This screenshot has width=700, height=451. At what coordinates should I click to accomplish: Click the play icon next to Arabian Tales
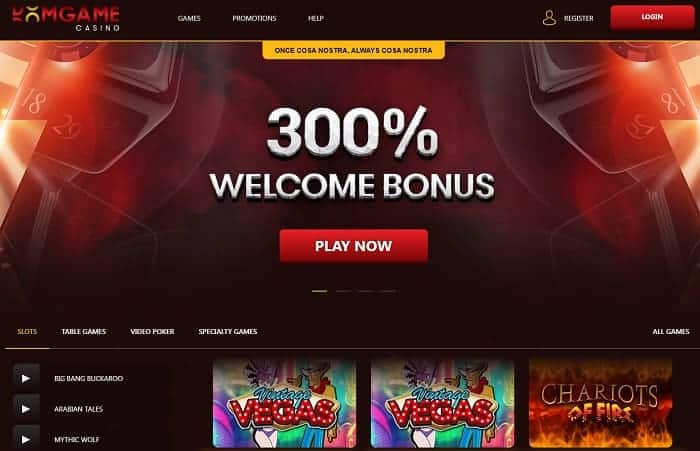coord(26,409)
